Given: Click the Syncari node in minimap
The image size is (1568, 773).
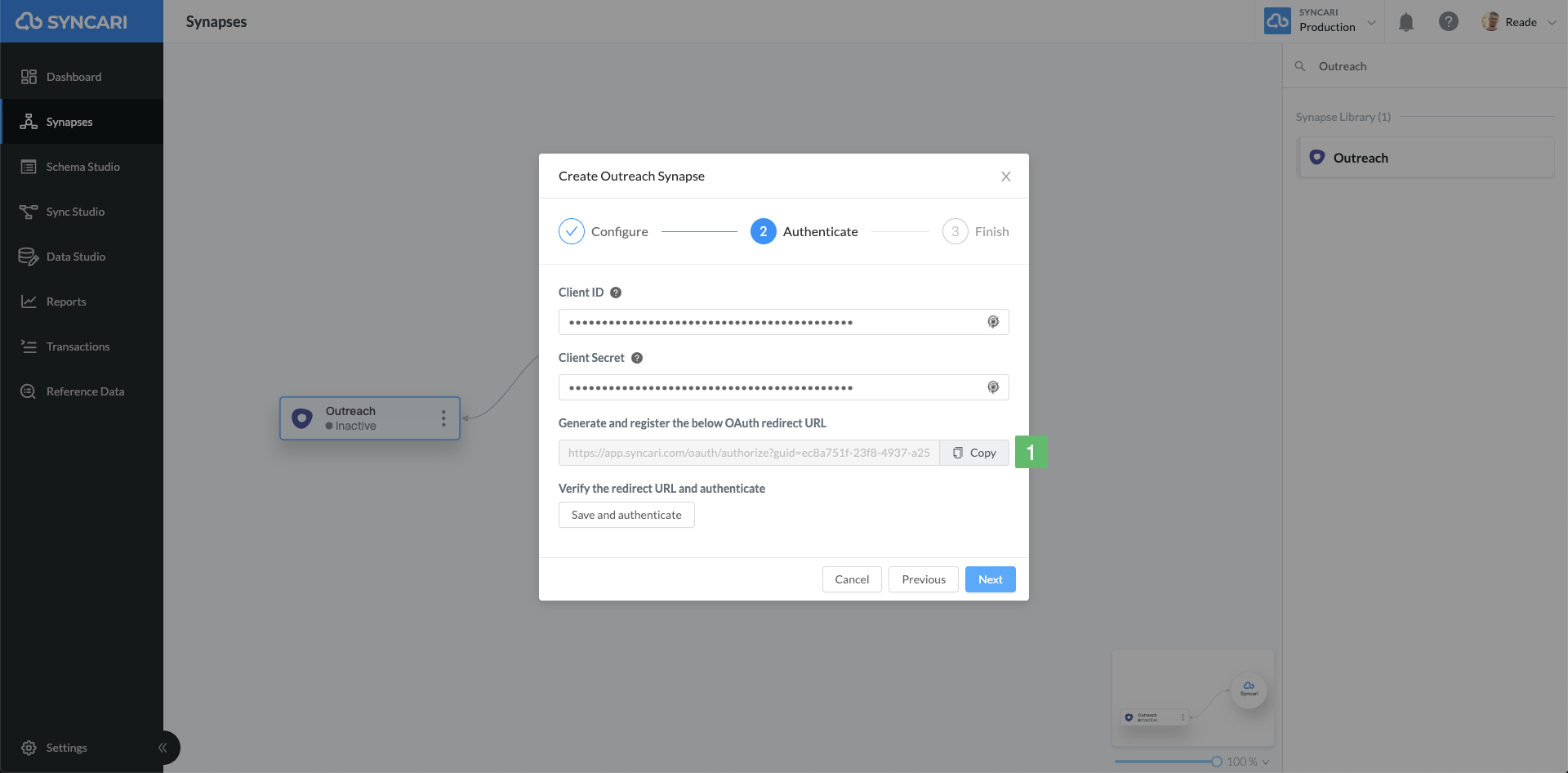Looking at the screenshot, I should pos(1249,690).
